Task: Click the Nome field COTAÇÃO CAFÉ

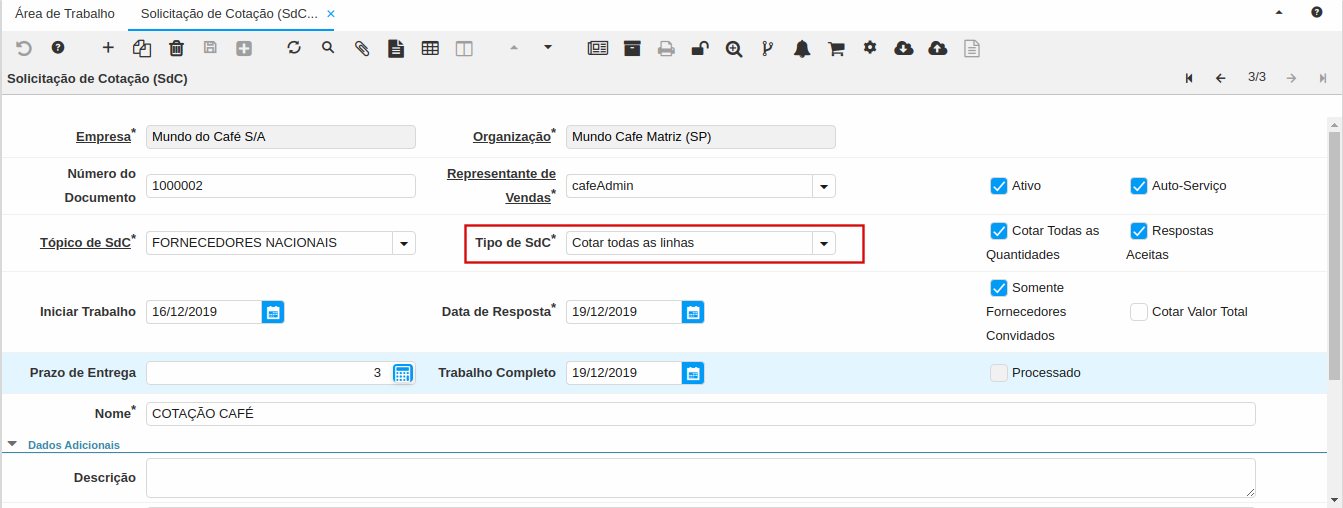Action: (701, 414)
